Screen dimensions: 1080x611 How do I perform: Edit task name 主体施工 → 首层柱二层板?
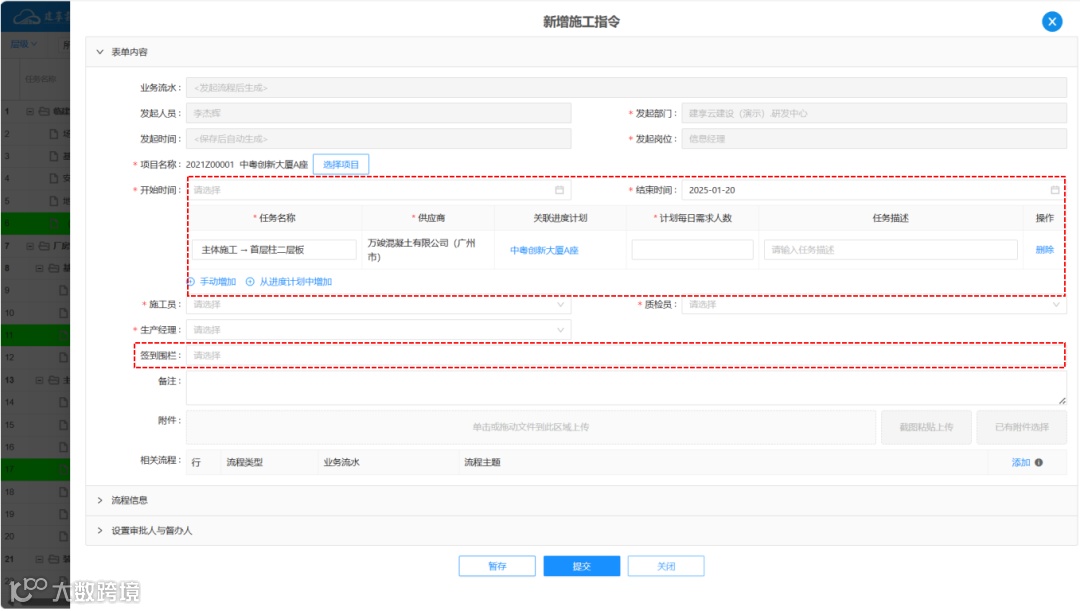tap(275, 250)
